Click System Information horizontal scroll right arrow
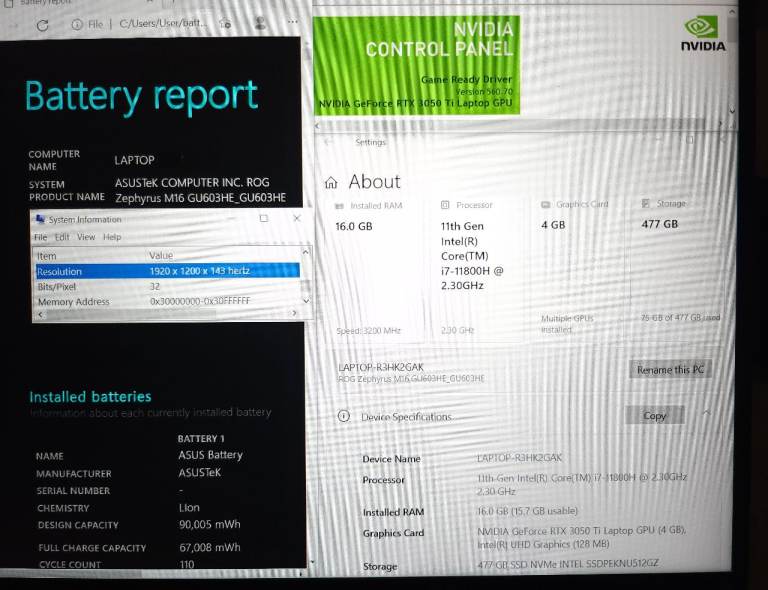 [294, 313]
